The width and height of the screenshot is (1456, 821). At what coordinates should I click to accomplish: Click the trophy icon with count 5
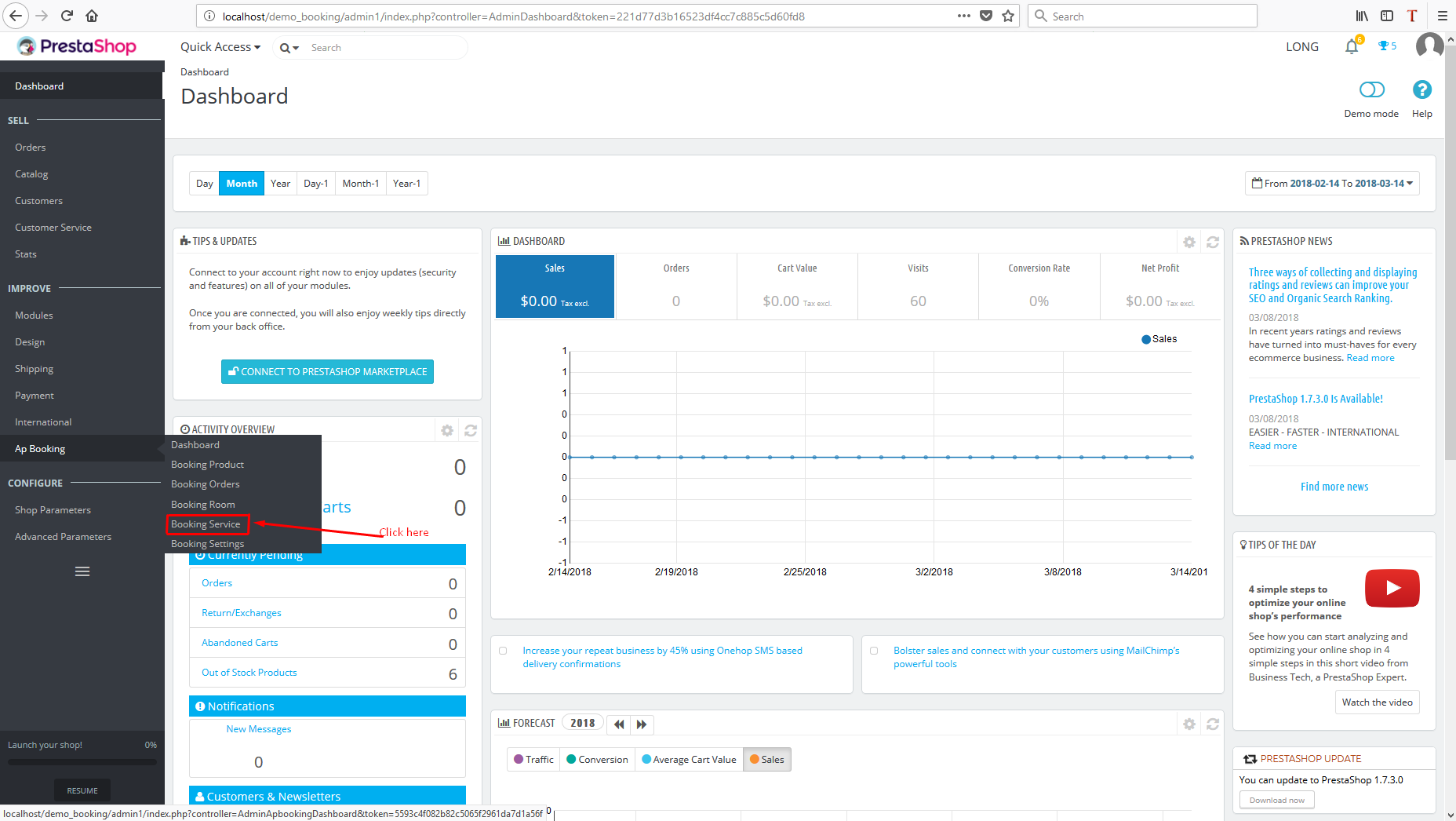tap(1387, 46)
